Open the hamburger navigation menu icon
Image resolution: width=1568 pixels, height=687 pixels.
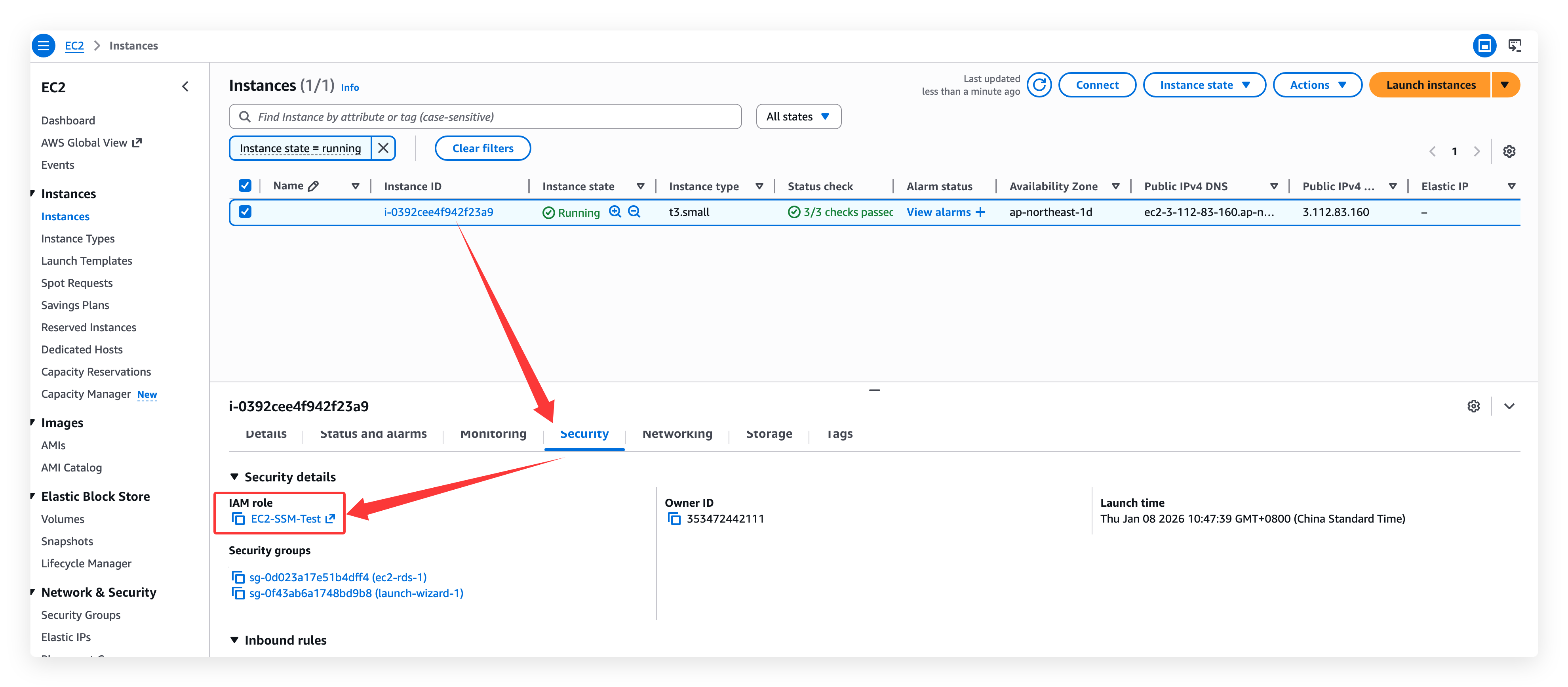44,46
